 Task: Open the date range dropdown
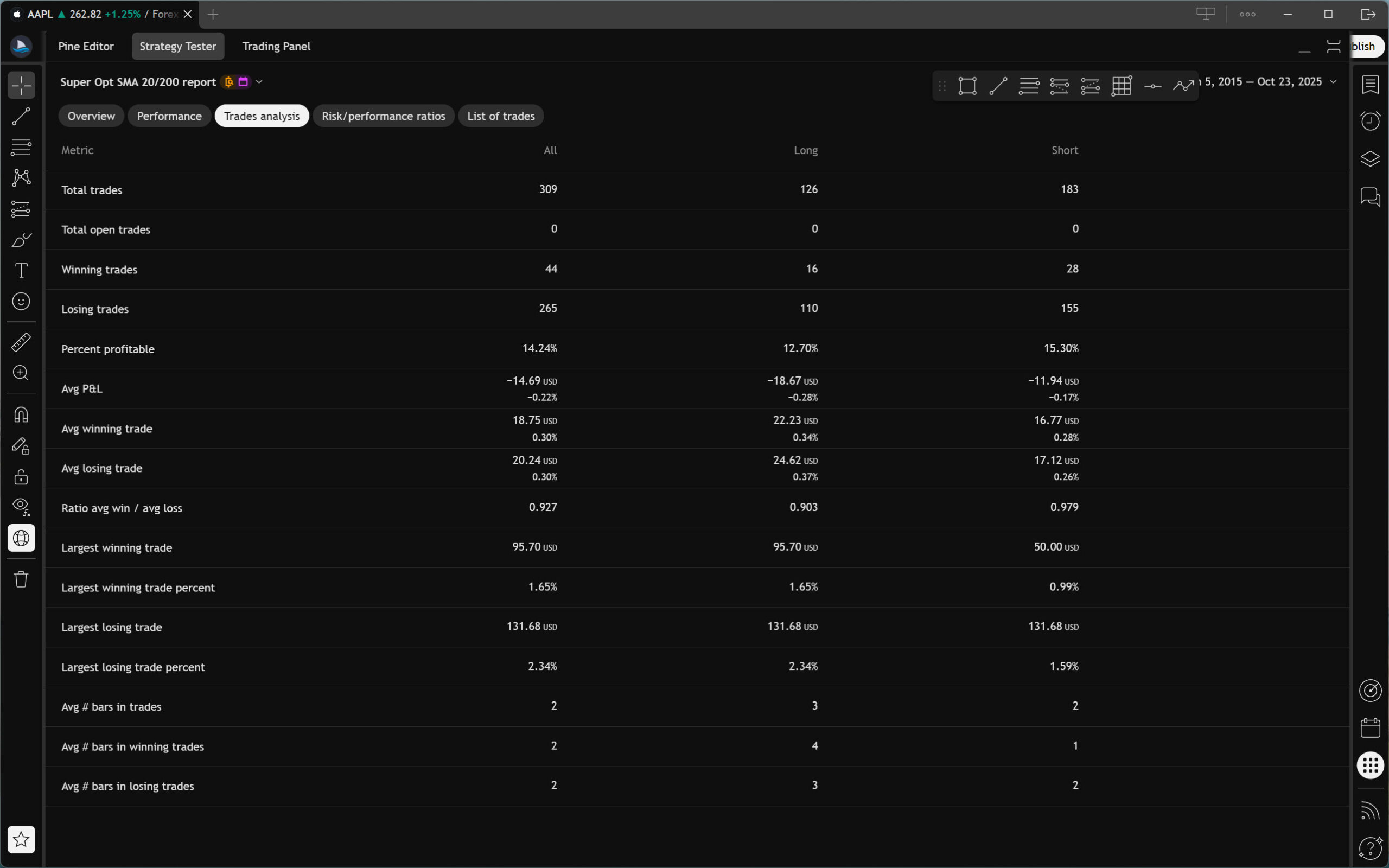[1333, 82]
